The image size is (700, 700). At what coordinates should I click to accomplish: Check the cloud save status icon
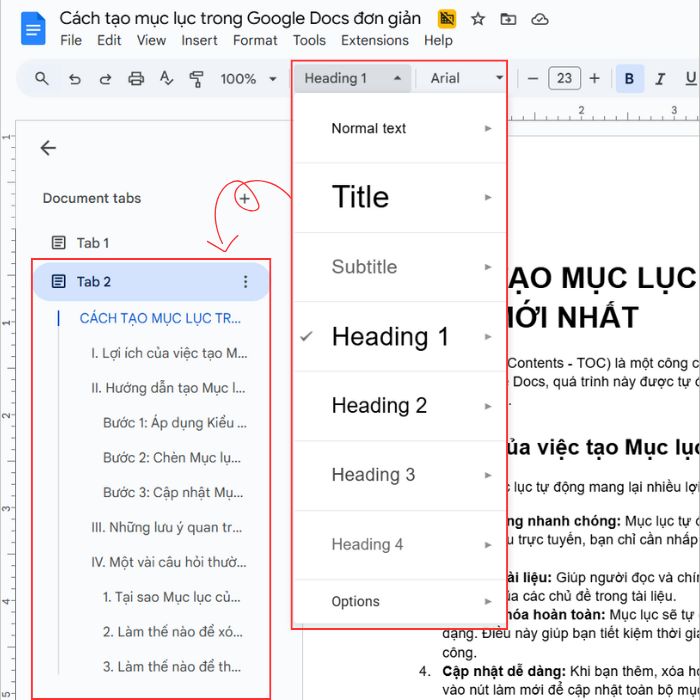click(540, 19)
